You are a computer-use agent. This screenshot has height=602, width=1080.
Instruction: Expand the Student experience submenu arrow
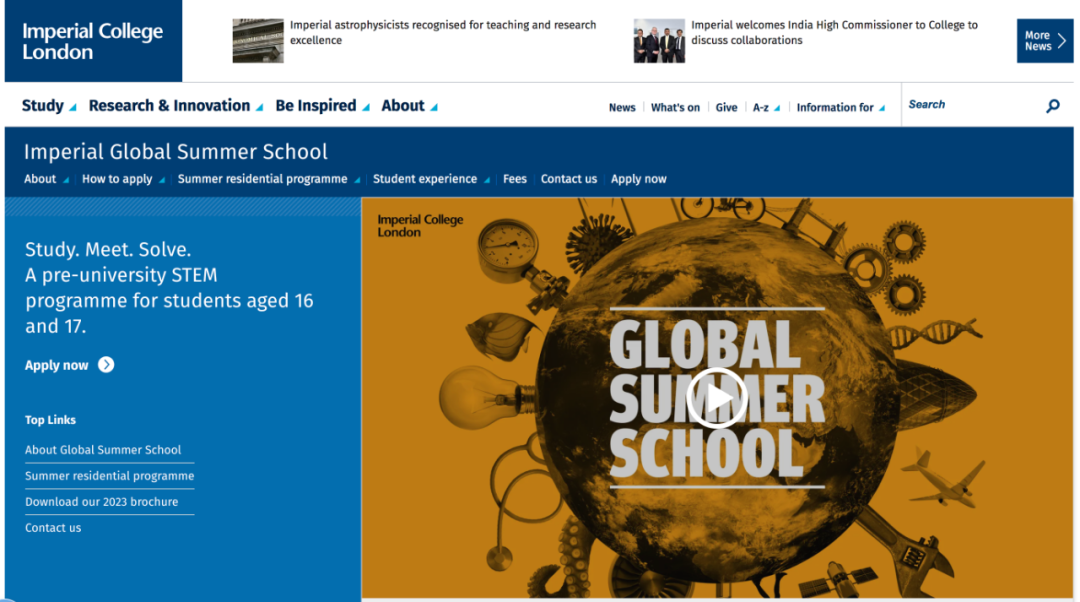[x=487, y=180]
